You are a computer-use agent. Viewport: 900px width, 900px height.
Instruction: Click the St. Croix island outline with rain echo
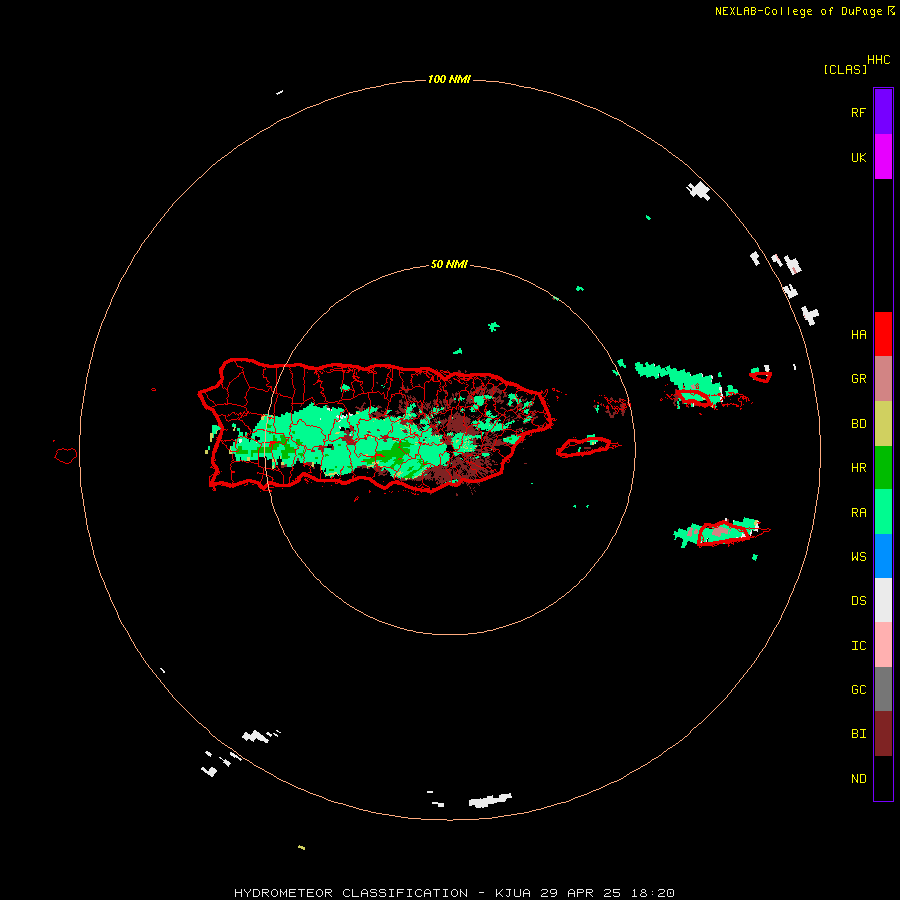(x=725, y=532)
